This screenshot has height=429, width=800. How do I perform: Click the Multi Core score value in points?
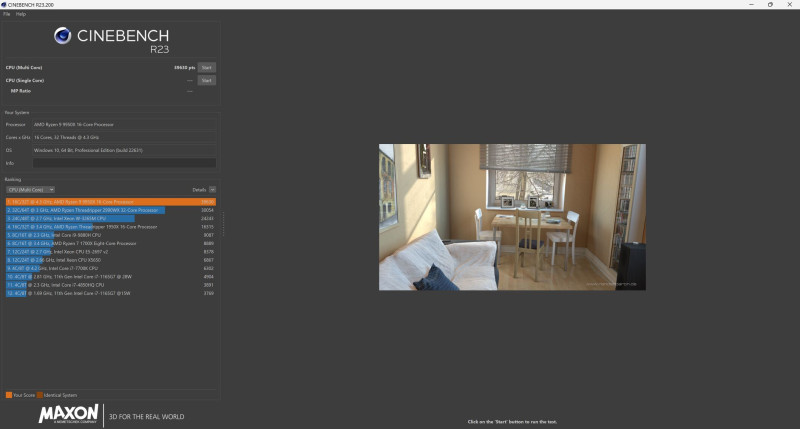click(x=185, y=67)
